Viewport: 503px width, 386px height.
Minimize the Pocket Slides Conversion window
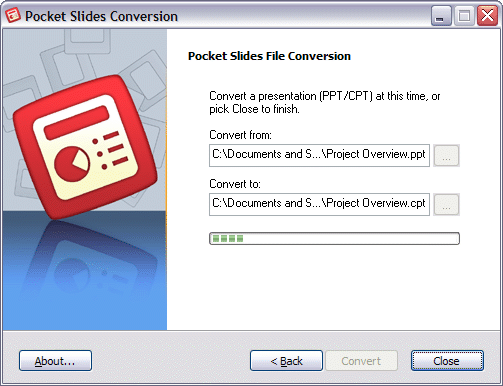[x=441, y=16]
